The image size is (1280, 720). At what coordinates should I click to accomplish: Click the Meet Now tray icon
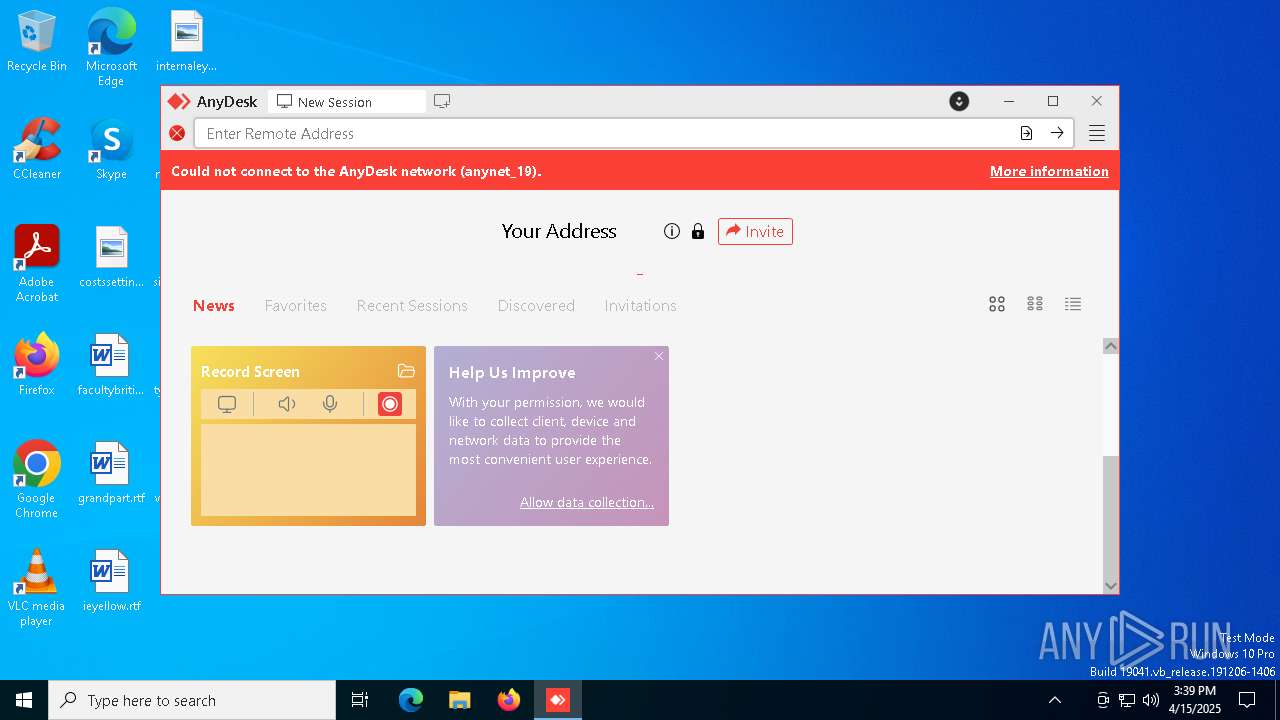[1103, 700]
